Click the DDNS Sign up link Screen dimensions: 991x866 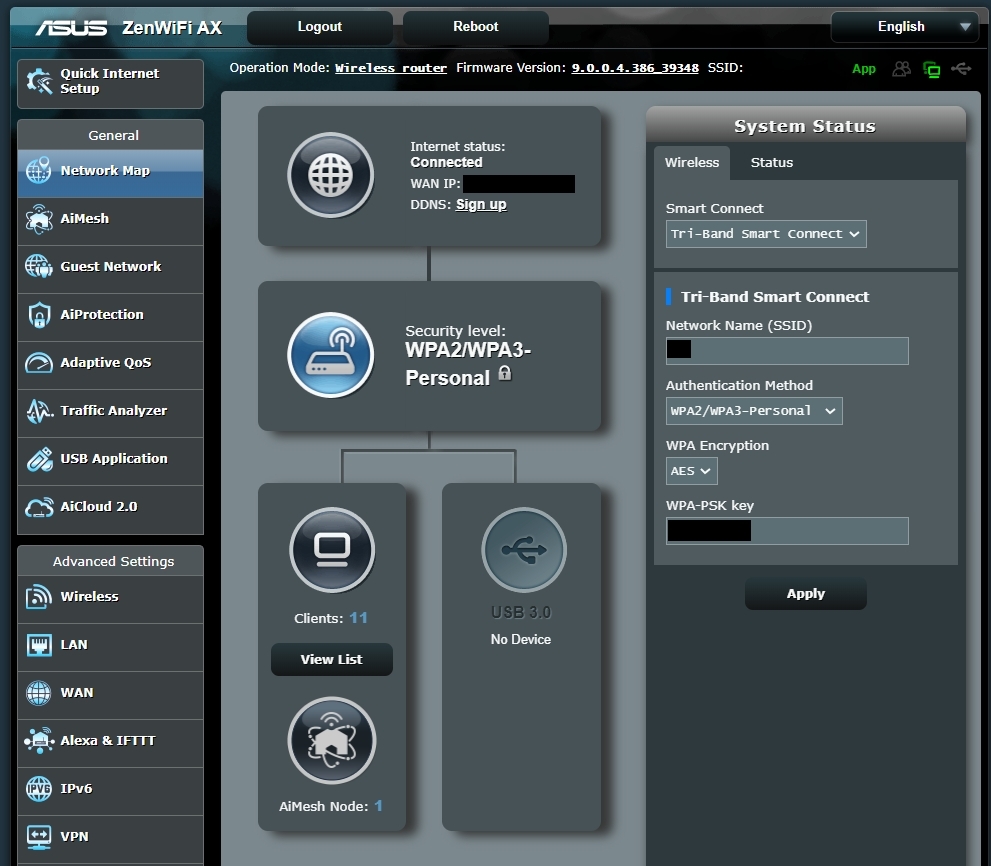[481, 204]
